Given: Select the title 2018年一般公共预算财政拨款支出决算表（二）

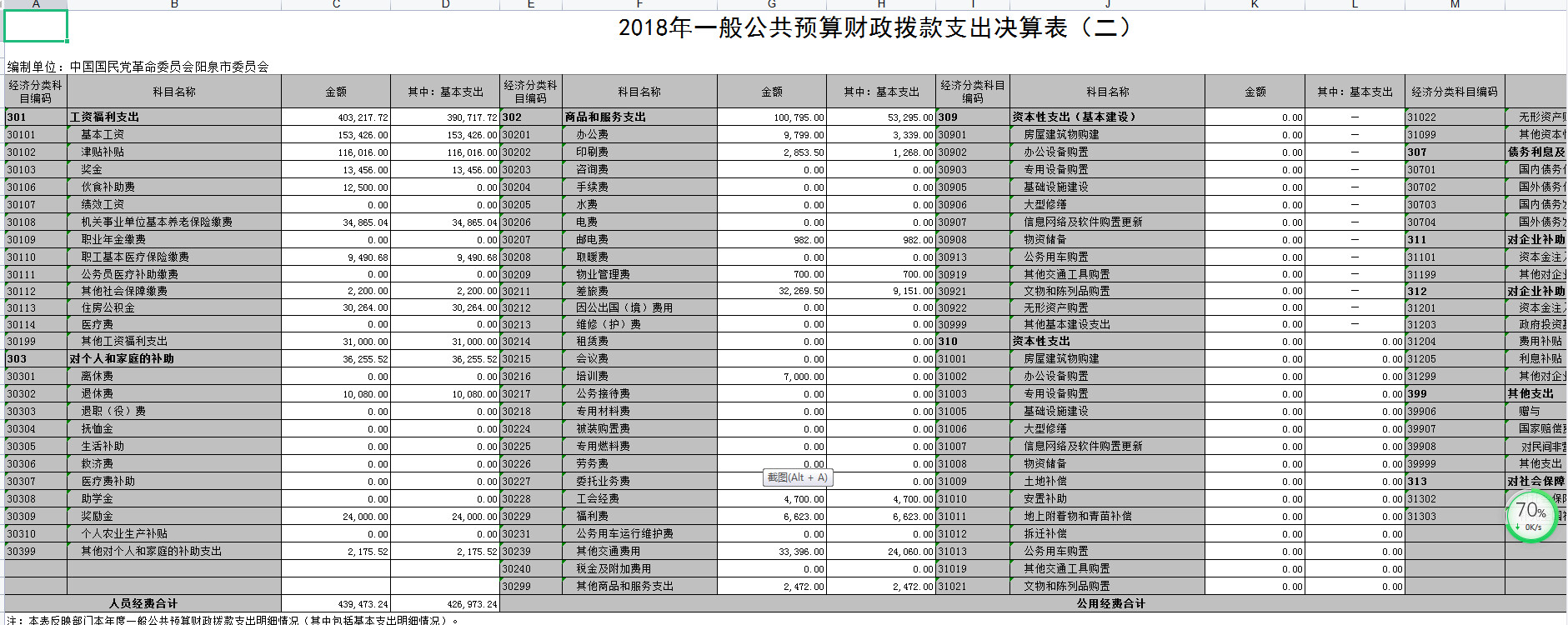Looking at the screenshot, I should [874, 27].
